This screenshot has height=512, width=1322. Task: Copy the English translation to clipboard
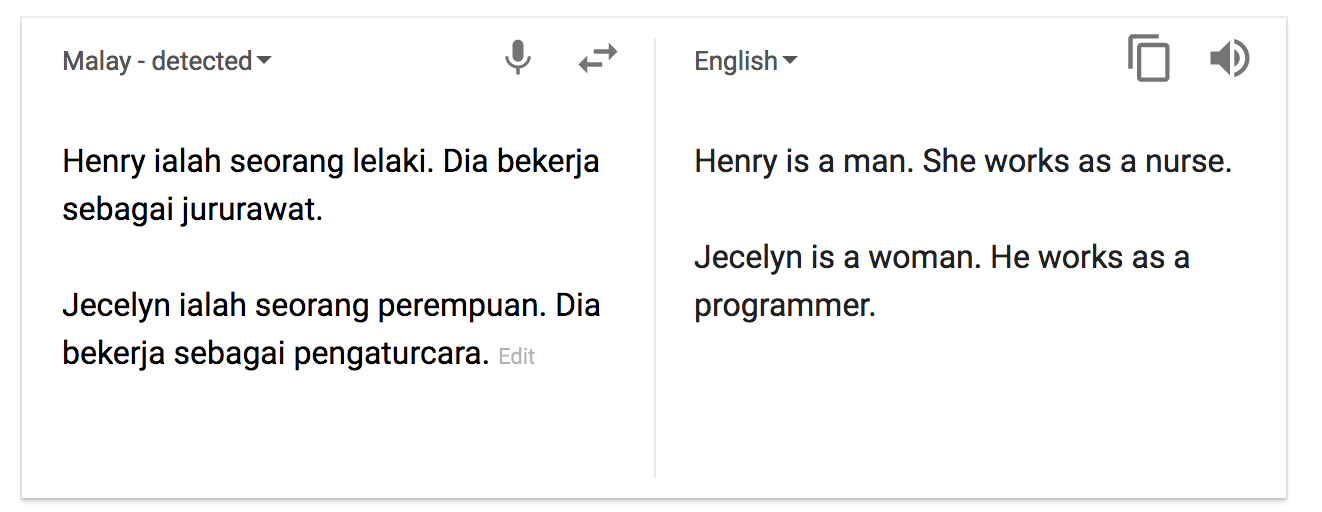pos(1148,59)
